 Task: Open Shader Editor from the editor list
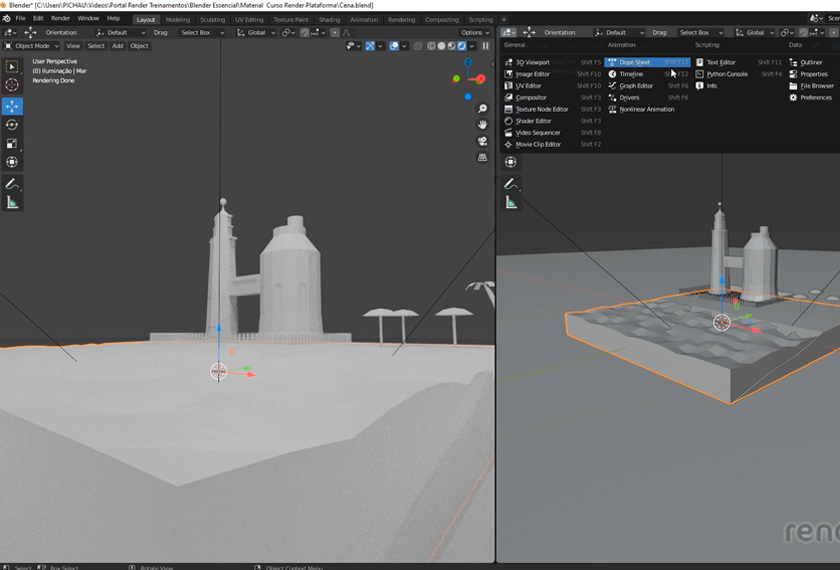(533, 121)
